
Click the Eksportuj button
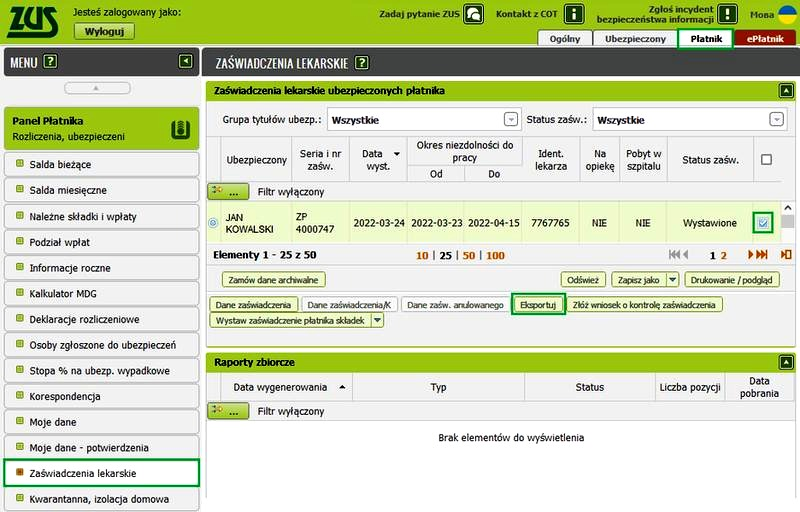click(538, 305)
